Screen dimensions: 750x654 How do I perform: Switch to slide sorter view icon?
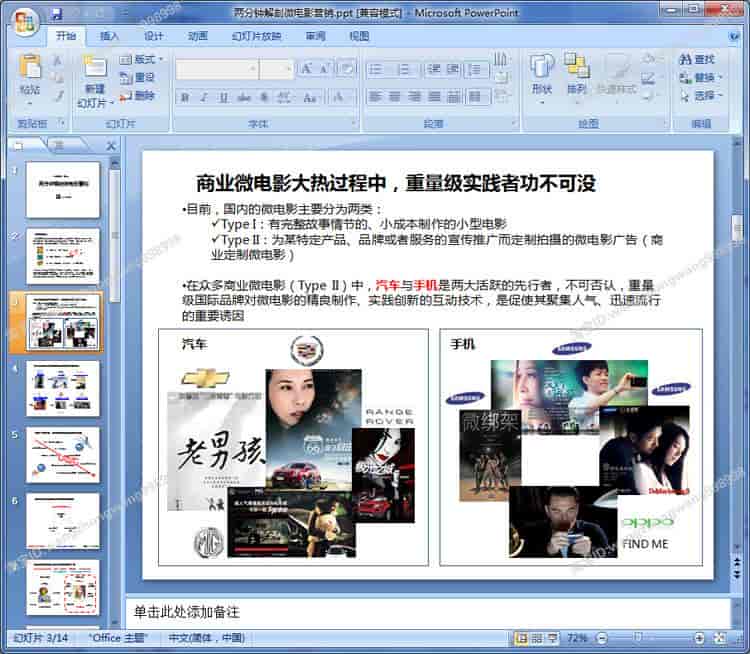point(537,638)
